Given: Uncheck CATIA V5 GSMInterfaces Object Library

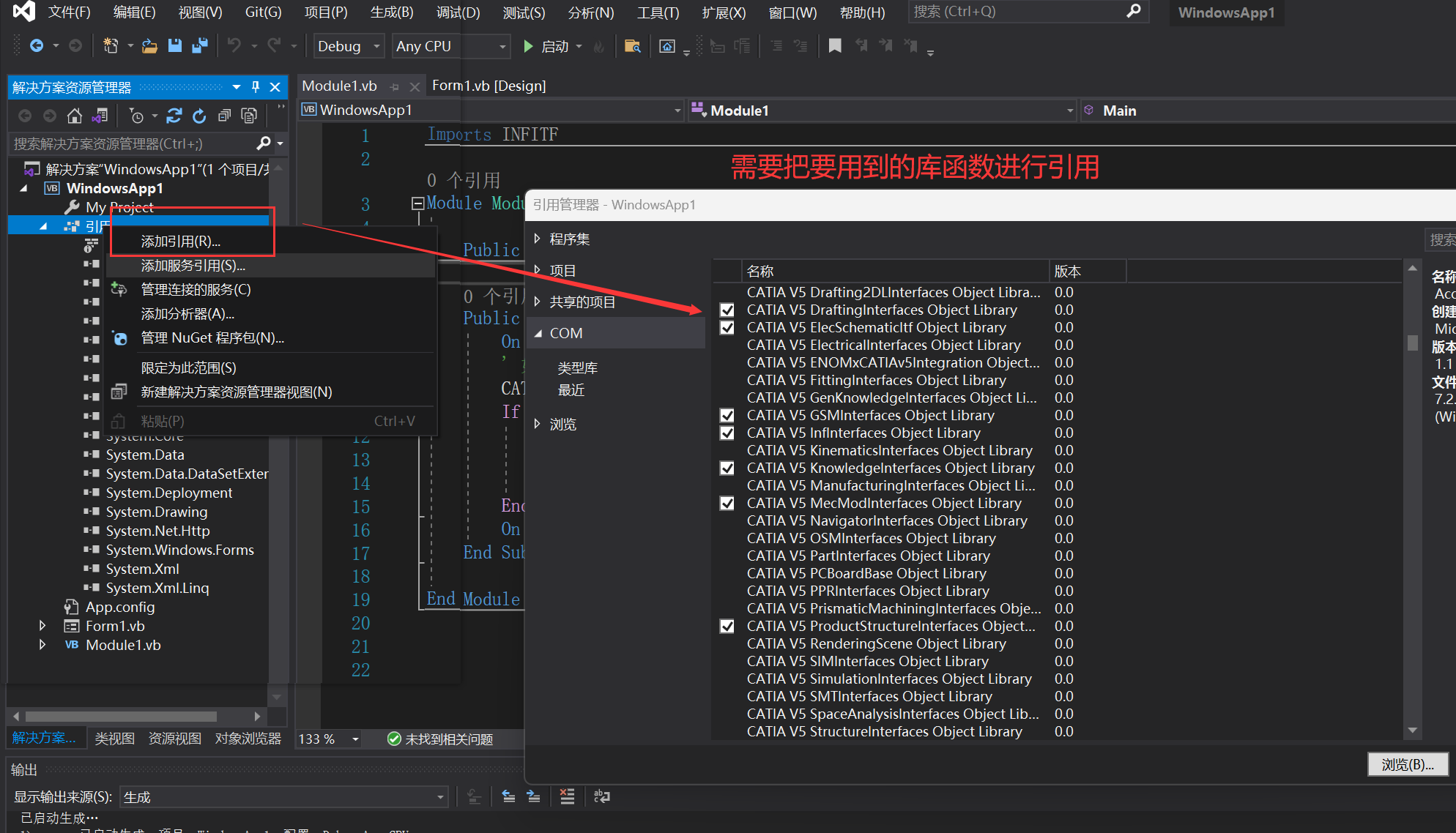Looking at the screenshot, I should click(727, 415).
